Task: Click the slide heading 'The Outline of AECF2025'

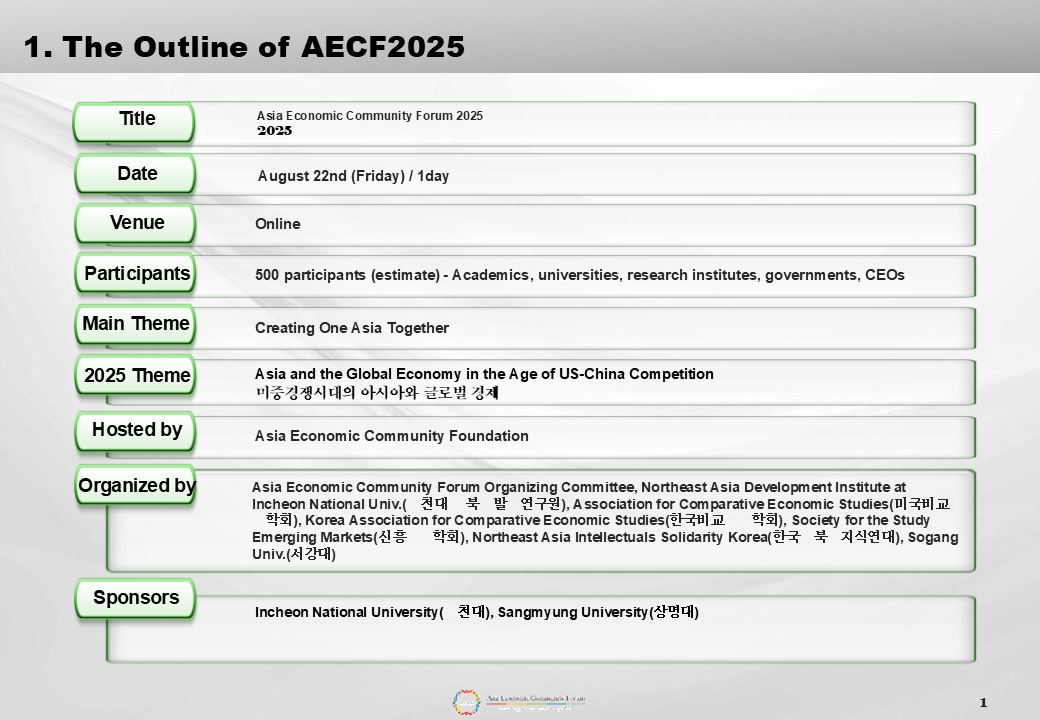Action: pyautogui.click(x=244, y=47)
